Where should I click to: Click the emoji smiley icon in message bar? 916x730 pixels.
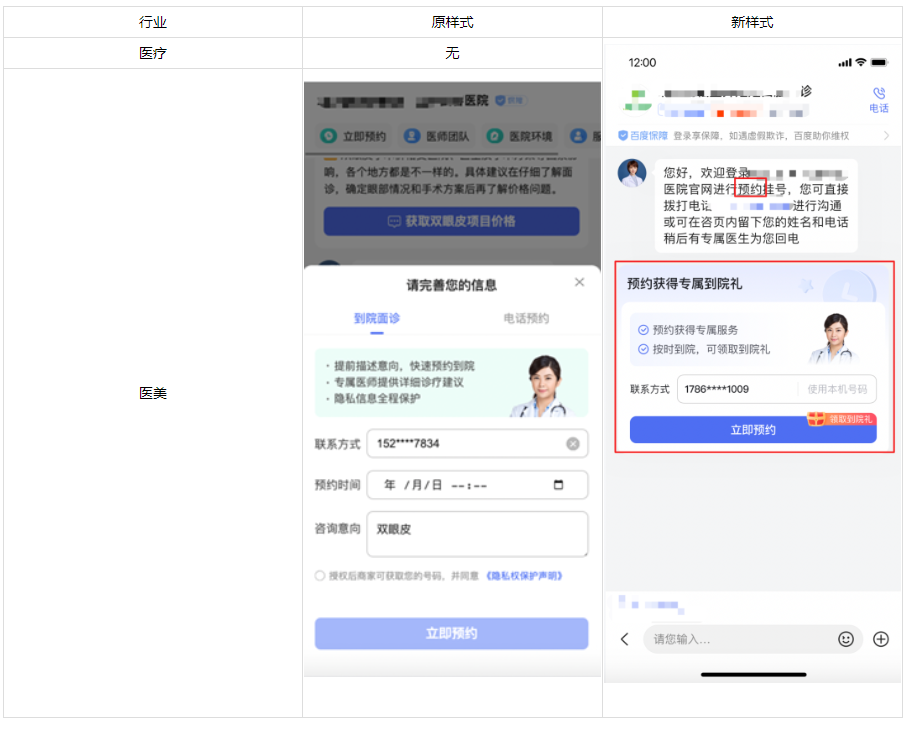pyautogui.click(x=846, y=639)
